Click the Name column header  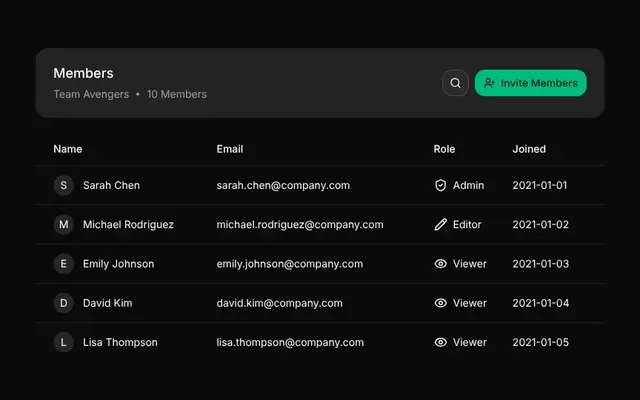point(68,149)
